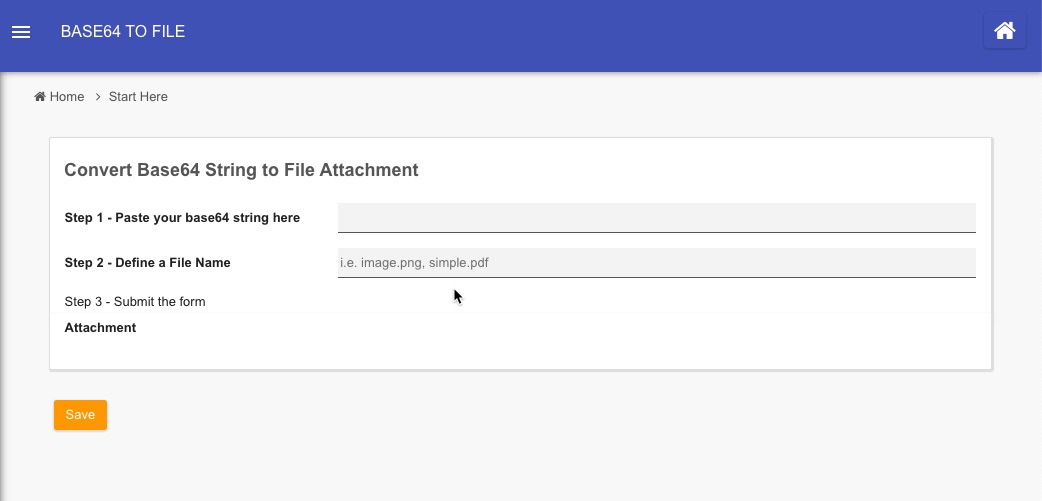Image resolution: width=1042 pixels, height=501 pixels.
Task: Click the breadcrumb chevron separator
Action: coord(98,97)
